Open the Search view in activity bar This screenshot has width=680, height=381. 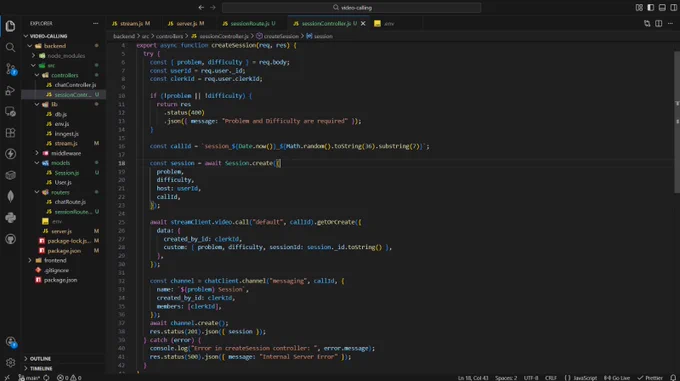tap(10, 48)
